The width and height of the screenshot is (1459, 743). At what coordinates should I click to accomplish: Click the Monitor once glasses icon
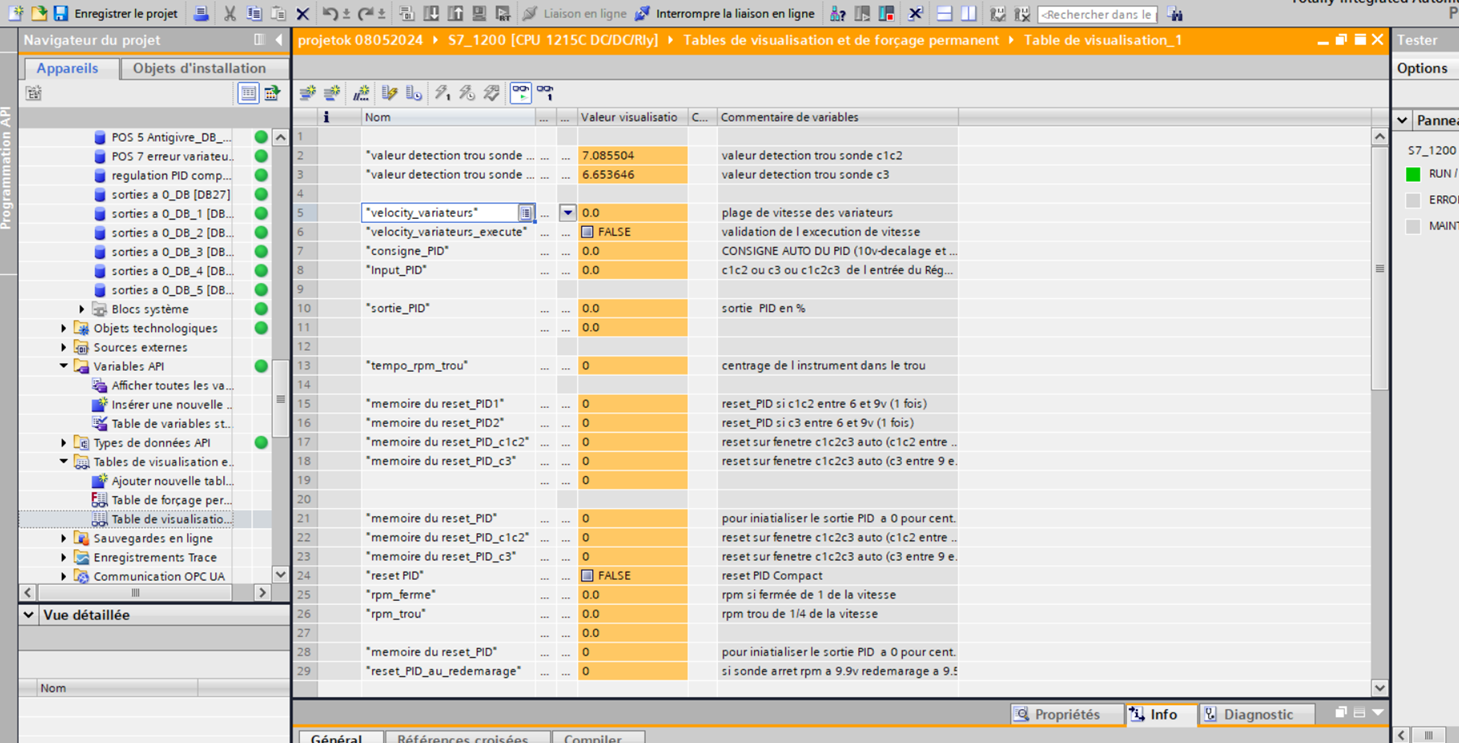545,93
